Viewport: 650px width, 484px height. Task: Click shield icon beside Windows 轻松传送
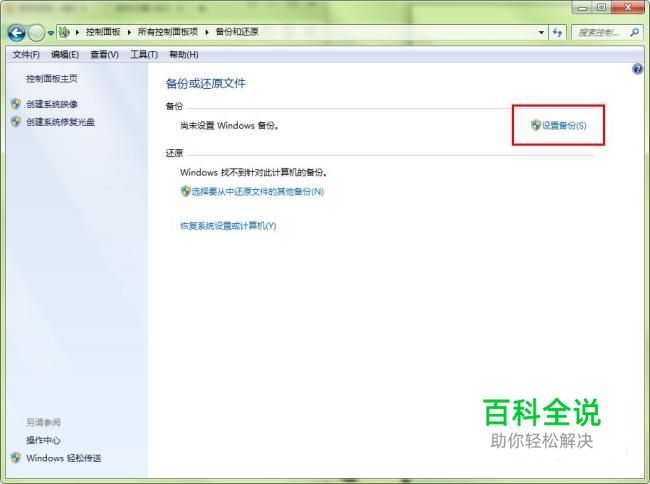pyautogui.click(x=16, y=458)
